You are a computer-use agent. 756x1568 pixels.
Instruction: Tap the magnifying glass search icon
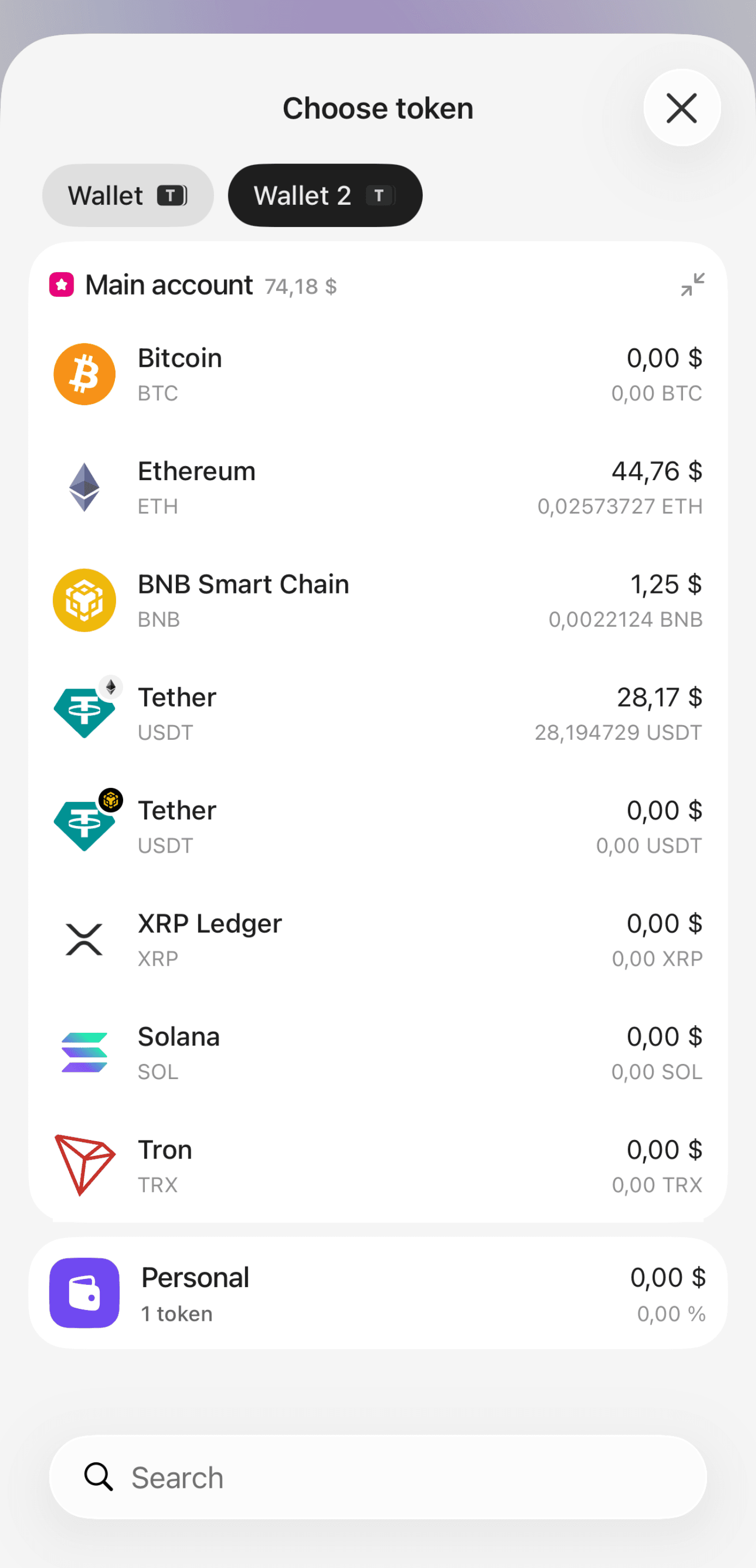coord(99,1477)
